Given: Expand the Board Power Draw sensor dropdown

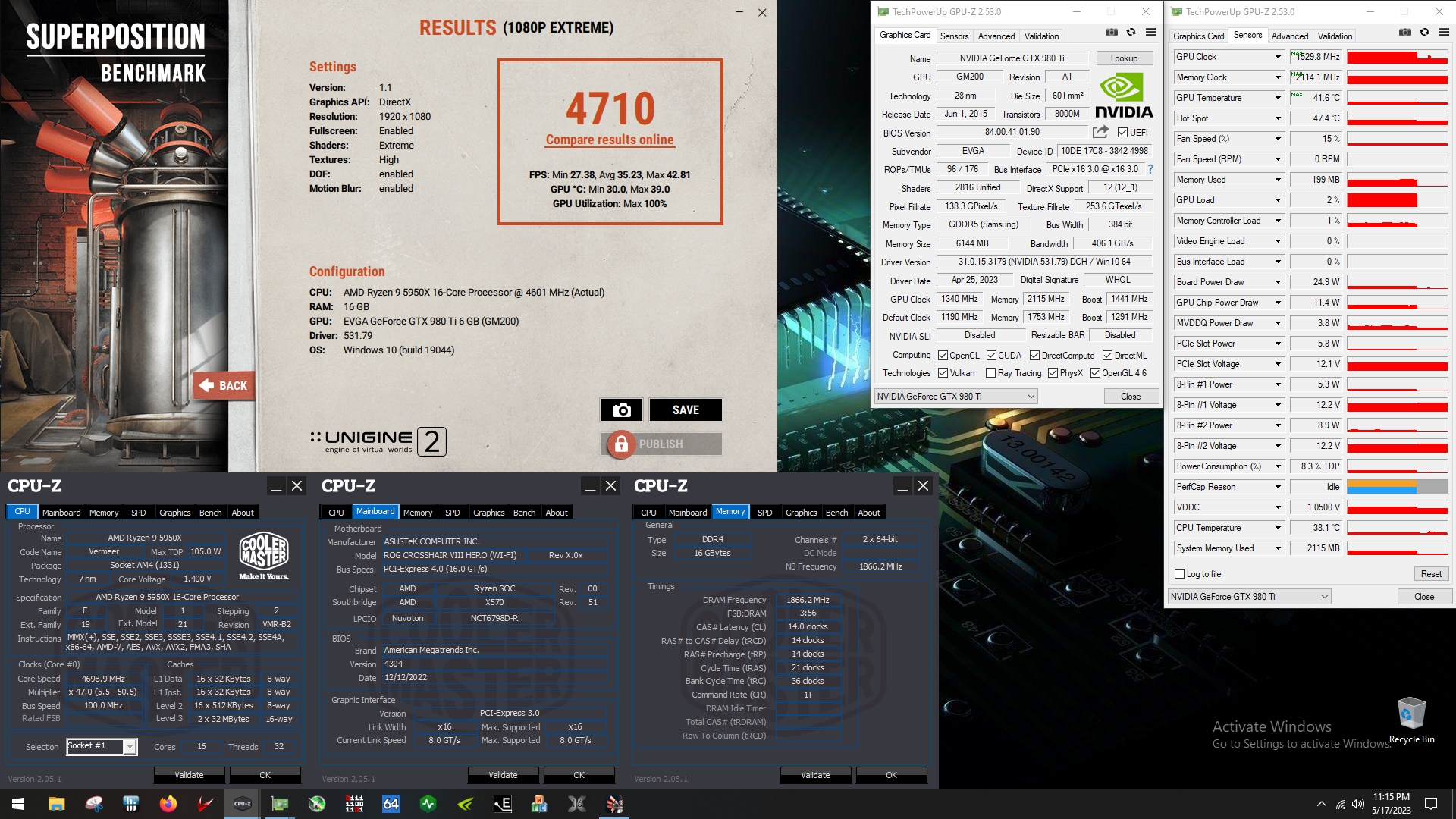Looking at the screenshot, I should (x=1278, y=282).
